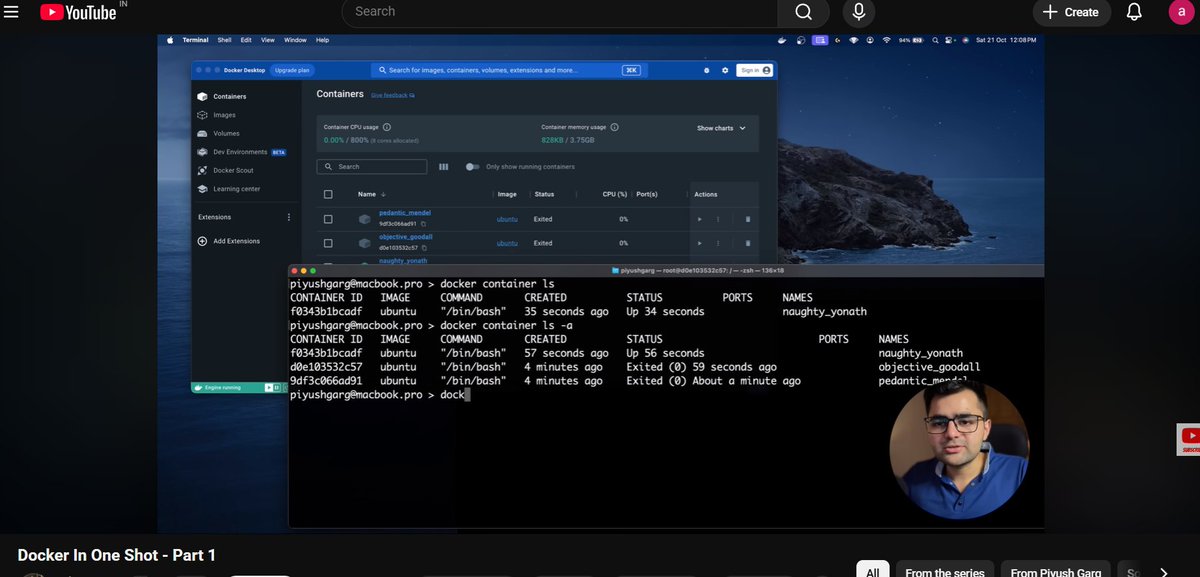Open the View menu in menu bar
This screenshot has width=1200, height=577.
(268, 40)
